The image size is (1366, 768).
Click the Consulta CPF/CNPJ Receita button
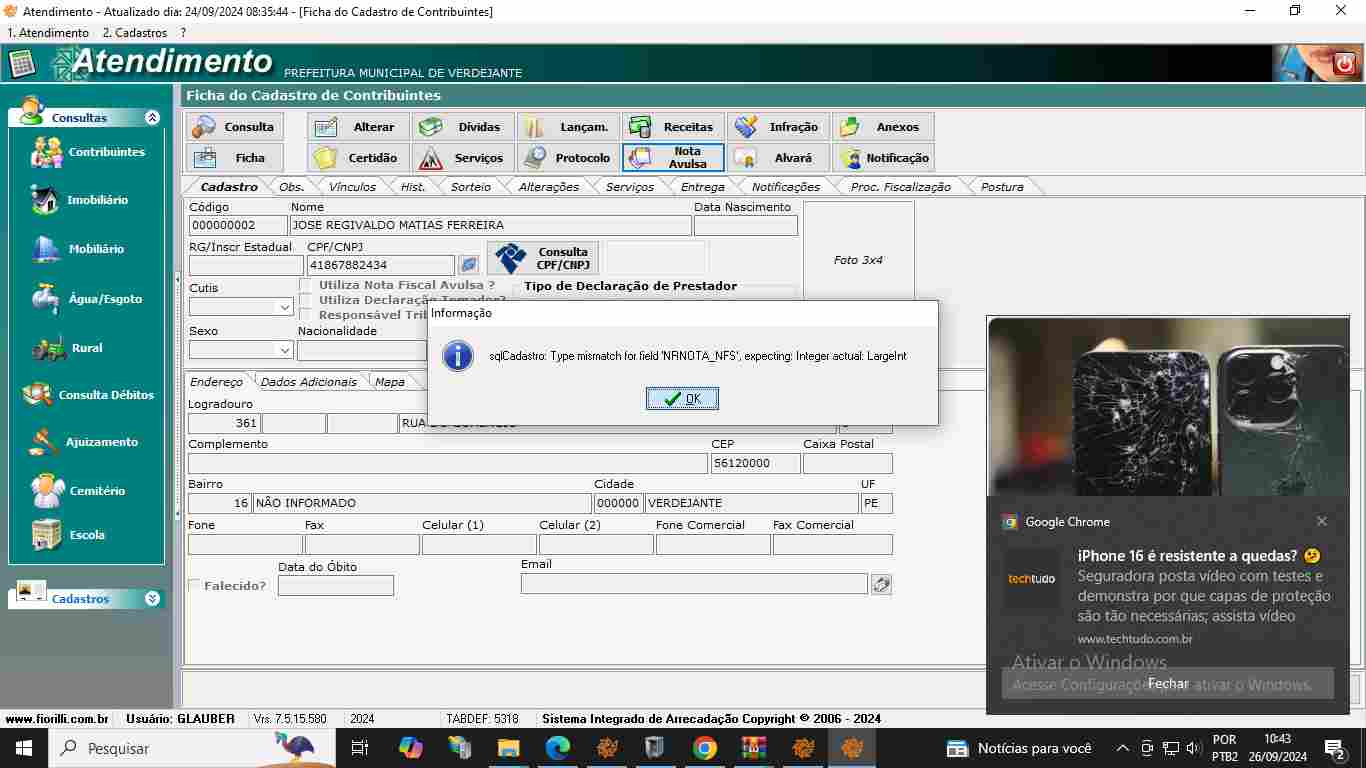(543, 259)
